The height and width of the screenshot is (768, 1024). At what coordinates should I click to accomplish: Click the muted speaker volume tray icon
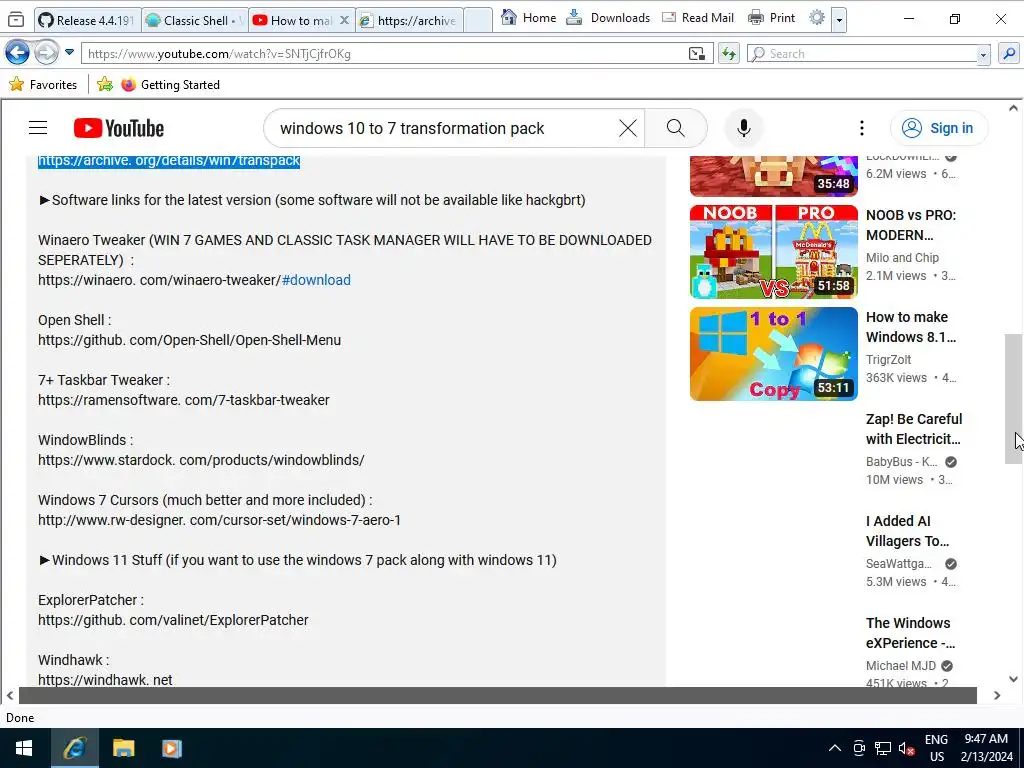[x=906, y=748]
